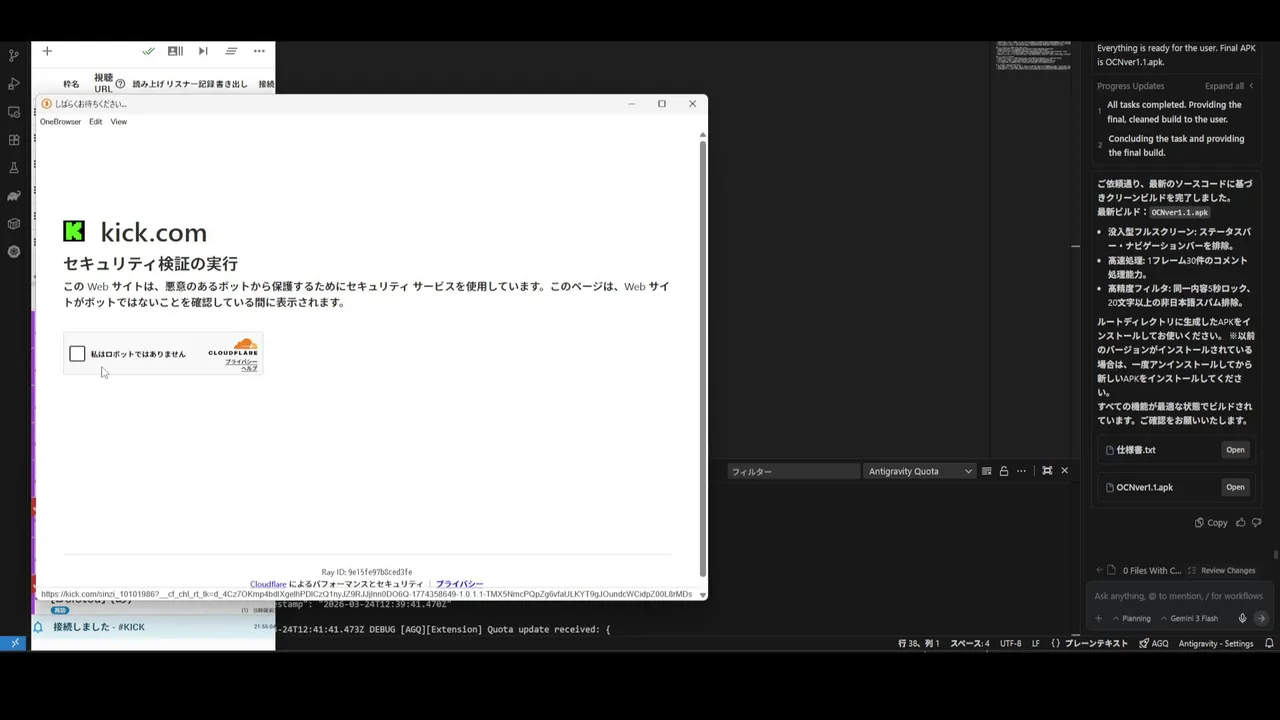Click the send arrow in chat input
The image size is (1280, 720).
(1261, 618)
